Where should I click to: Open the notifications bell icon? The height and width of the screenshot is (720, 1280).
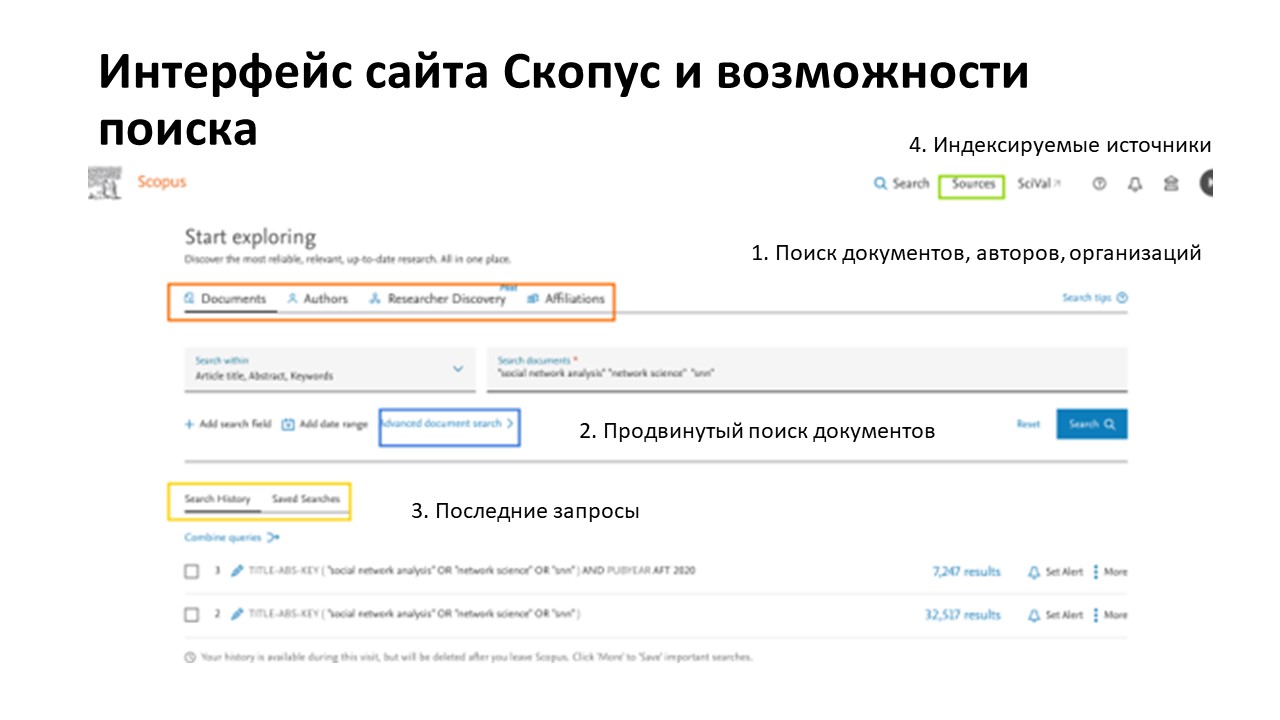pyautogui.click(x=1134, y=184)
